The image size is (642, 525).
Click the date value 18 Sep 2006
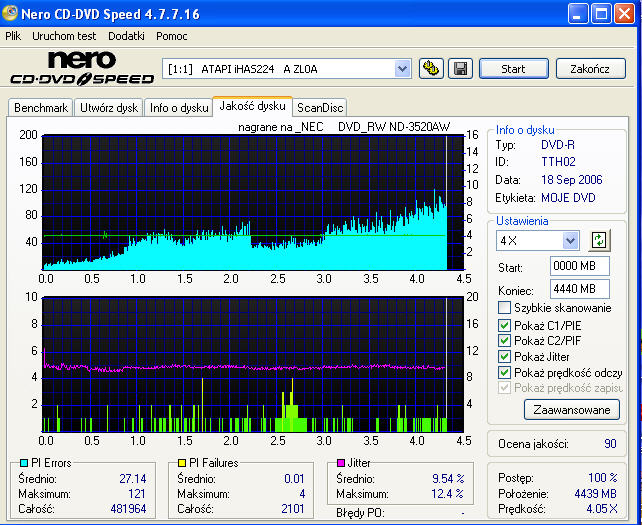pyautogui.click(x=572, y=179)
